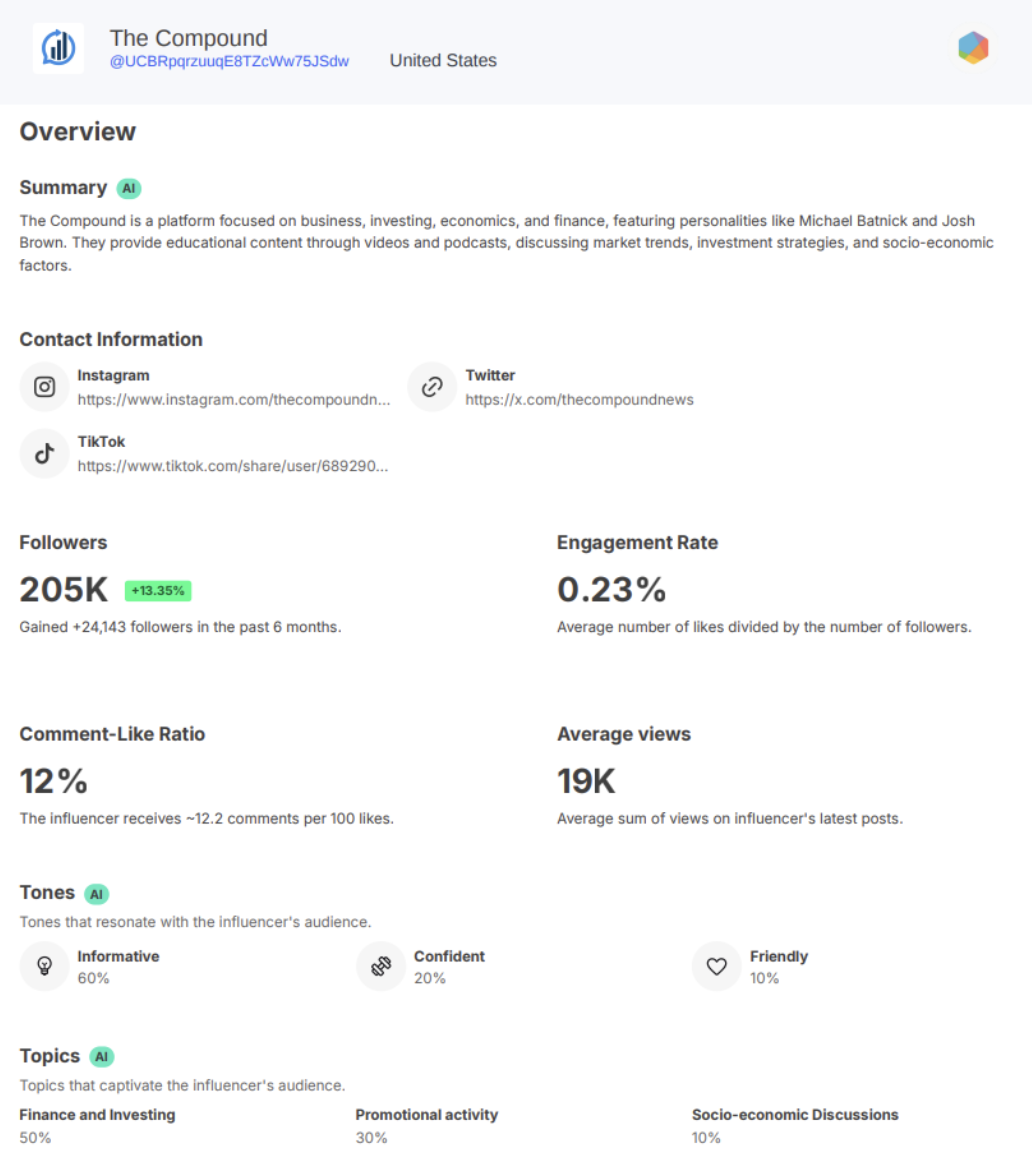
Task: Click The Compound channel title
Action: (188, 38)
